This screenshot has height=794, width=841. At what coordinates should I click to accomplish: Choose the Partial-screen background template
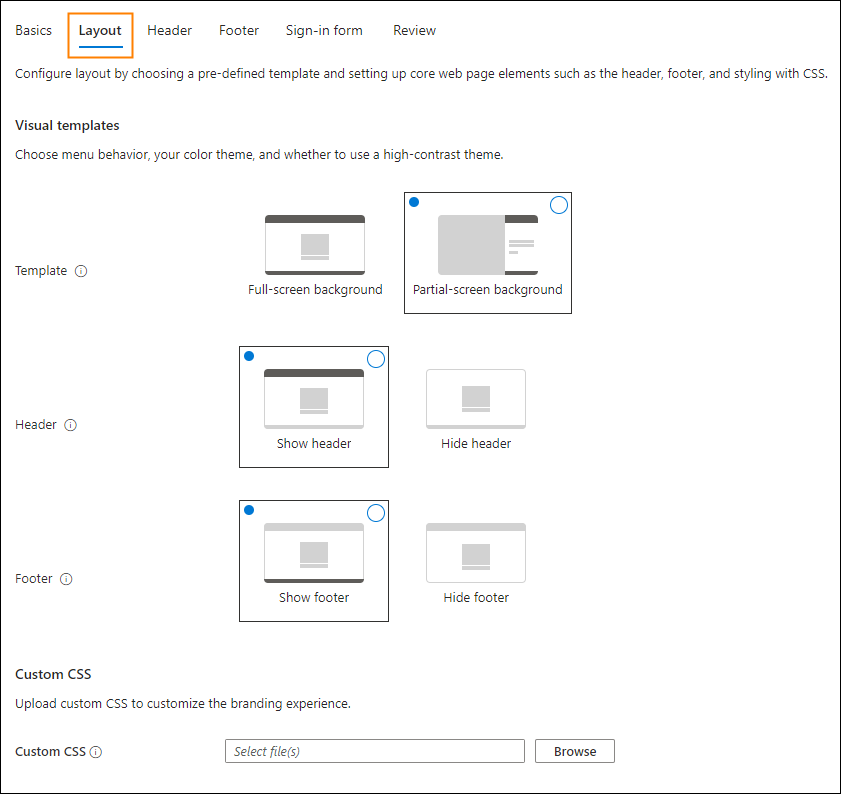tap(487, 253)
